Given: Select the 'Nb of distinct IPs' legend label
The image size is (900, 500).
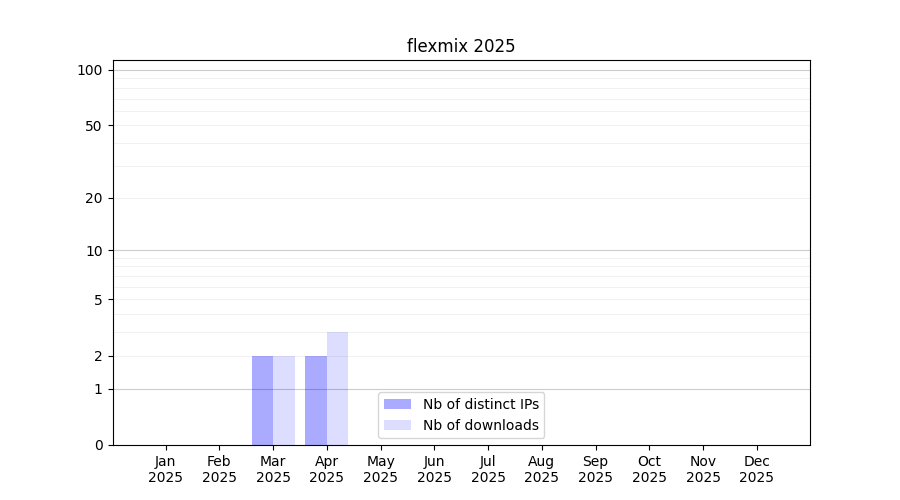Looking at the screenshot, I should click(x=481, y=404).
